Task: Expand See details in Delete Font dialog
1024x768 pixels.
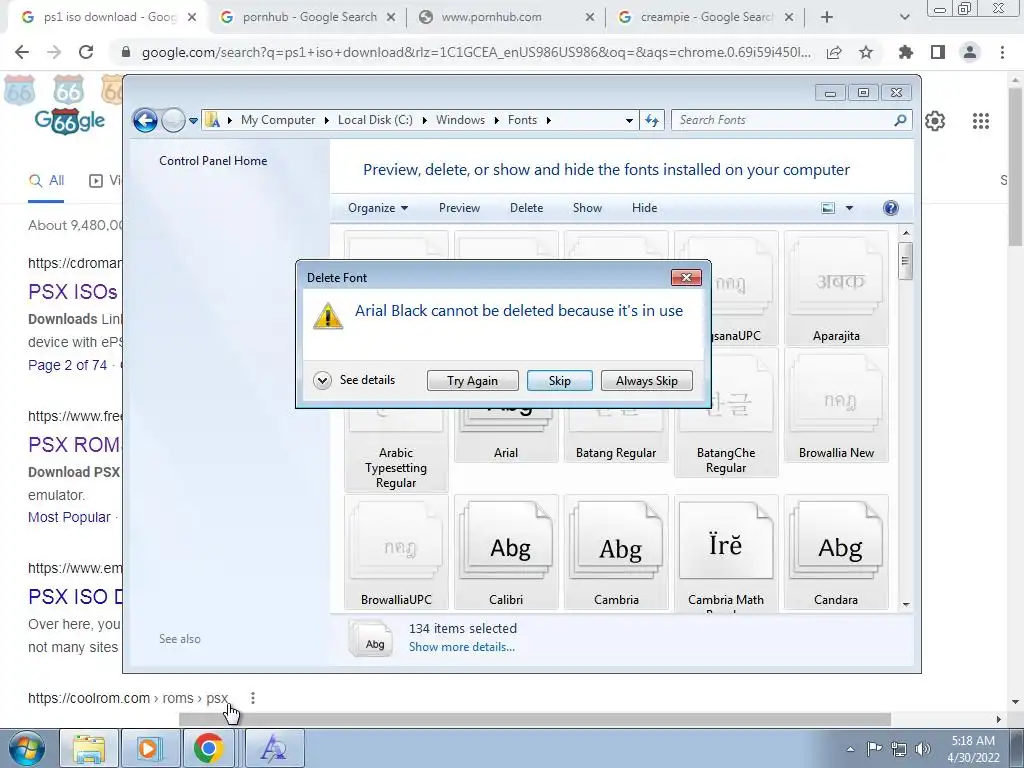Action: pos(355,380)
